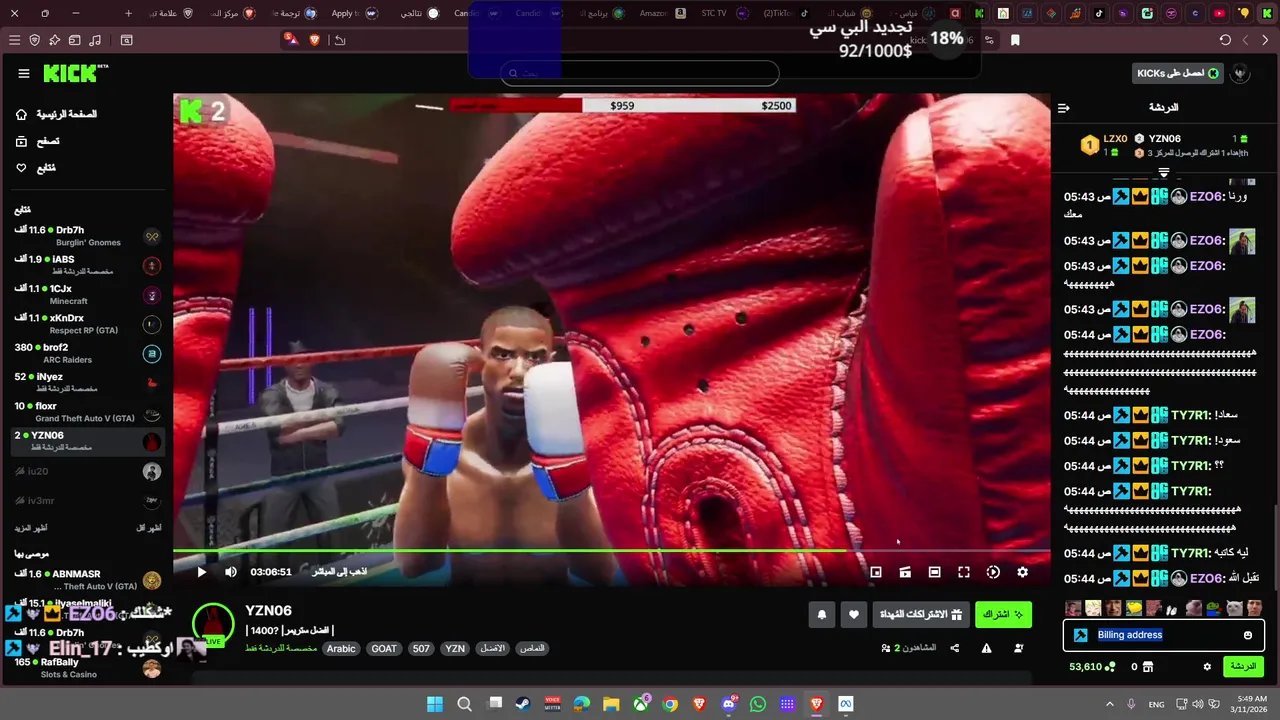Share the stream via share icon
This screenshot has width=1280, height=720.
(955, 648)
